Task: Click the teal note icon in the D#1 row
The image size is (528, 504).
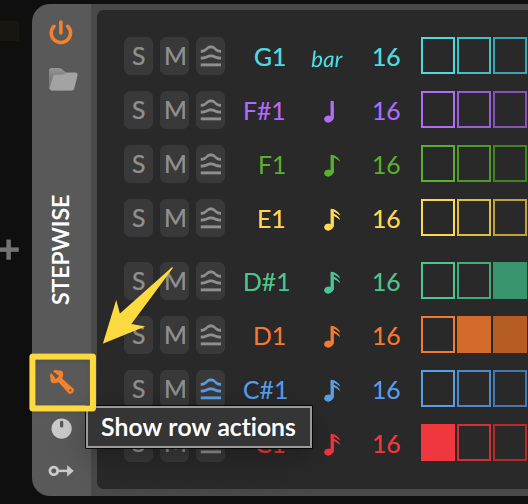Action: [x=332, y=282]
